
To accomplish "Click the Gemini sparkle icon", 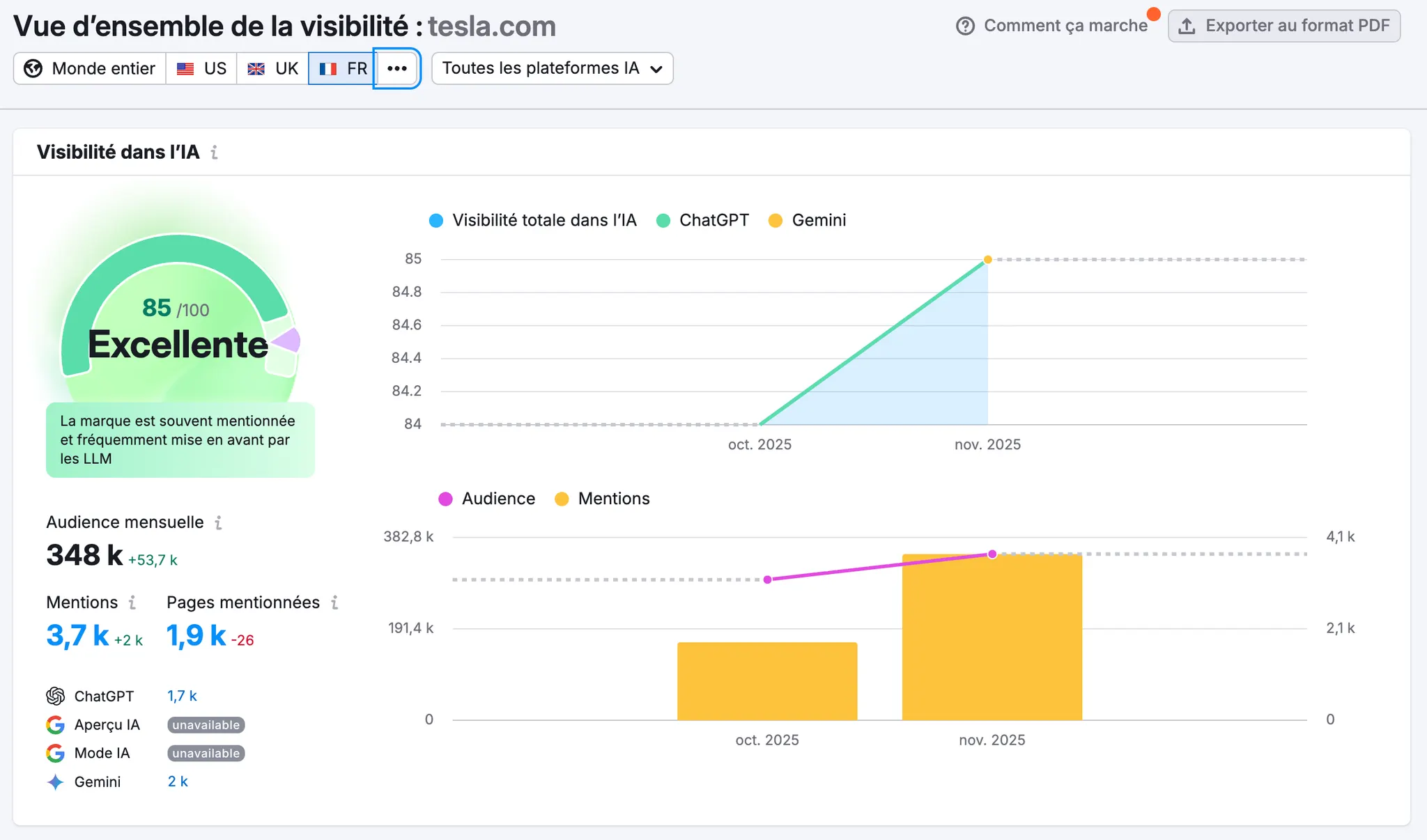I will [x=55, y=781].
